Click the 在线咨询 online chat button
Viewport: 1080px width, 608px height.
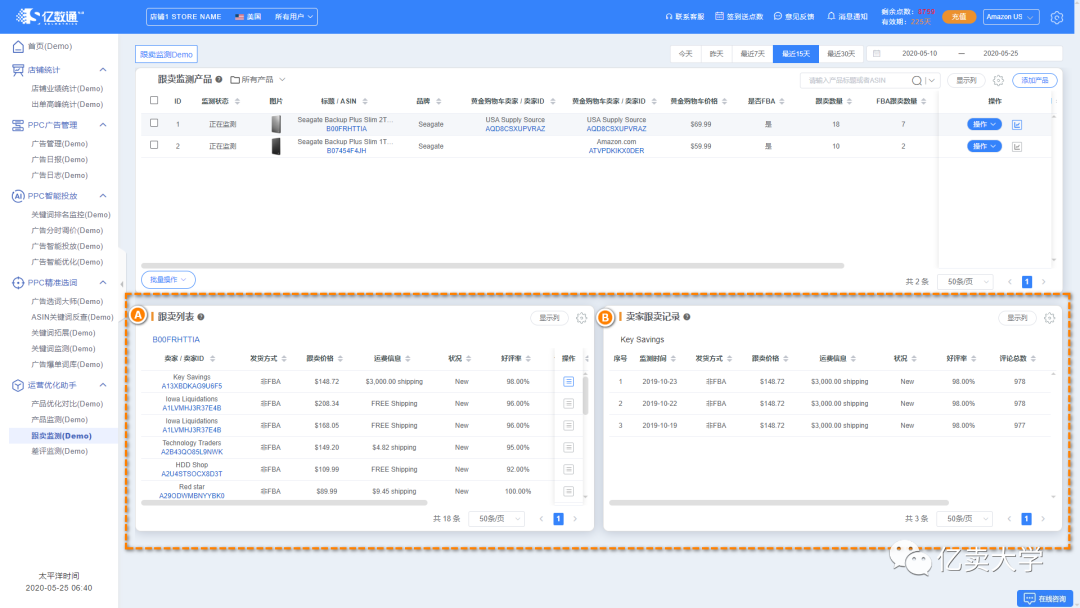pyautogui.click(x=1045, y=598)
